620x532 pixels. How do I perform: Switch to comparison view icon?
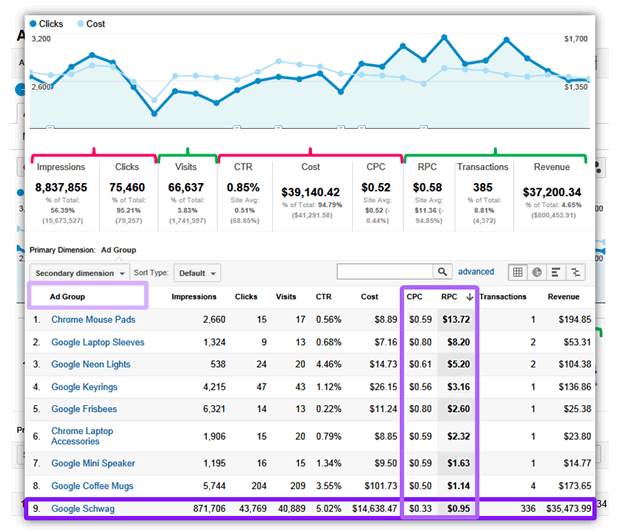click(575, 272)
